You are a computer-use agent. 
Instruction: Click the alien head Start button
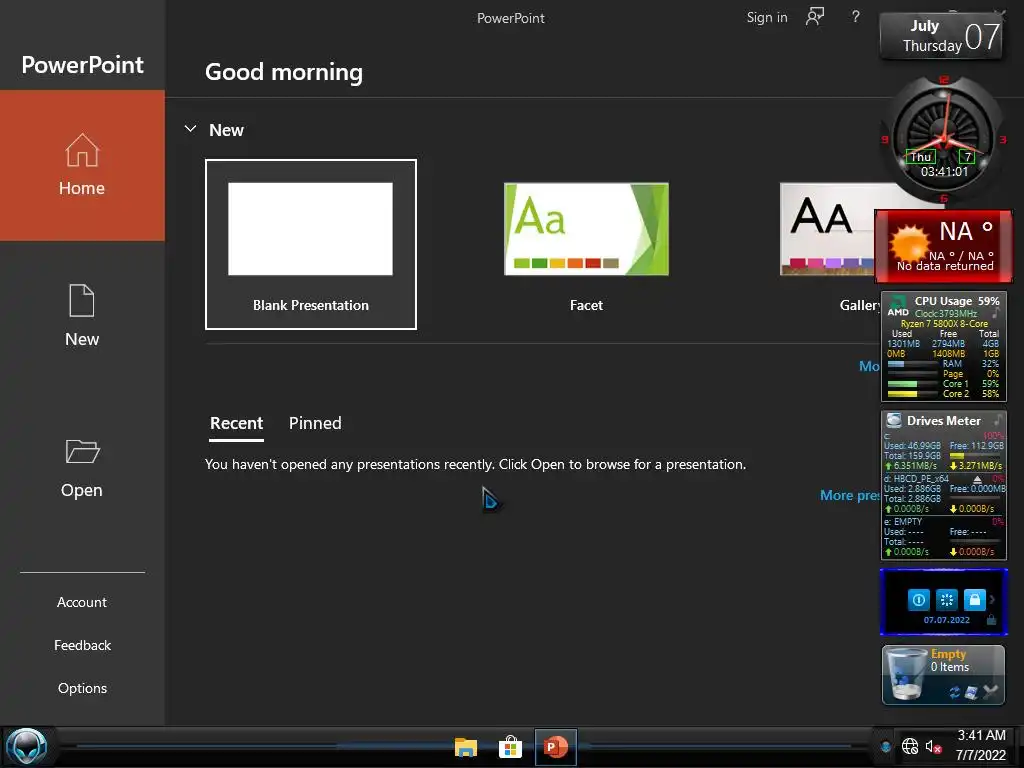[27, 746]
